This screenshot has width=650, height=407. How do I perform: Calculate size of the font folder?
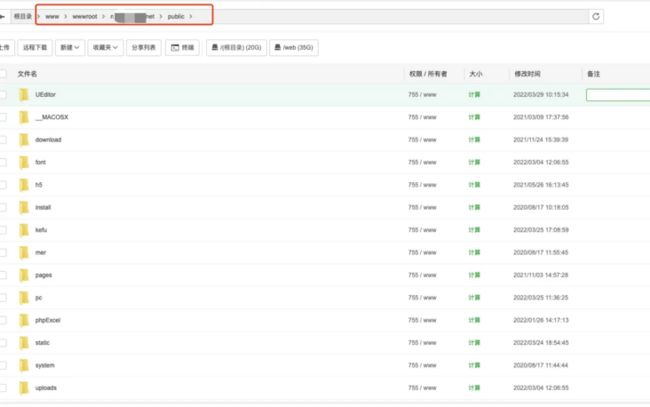point(474,162)
